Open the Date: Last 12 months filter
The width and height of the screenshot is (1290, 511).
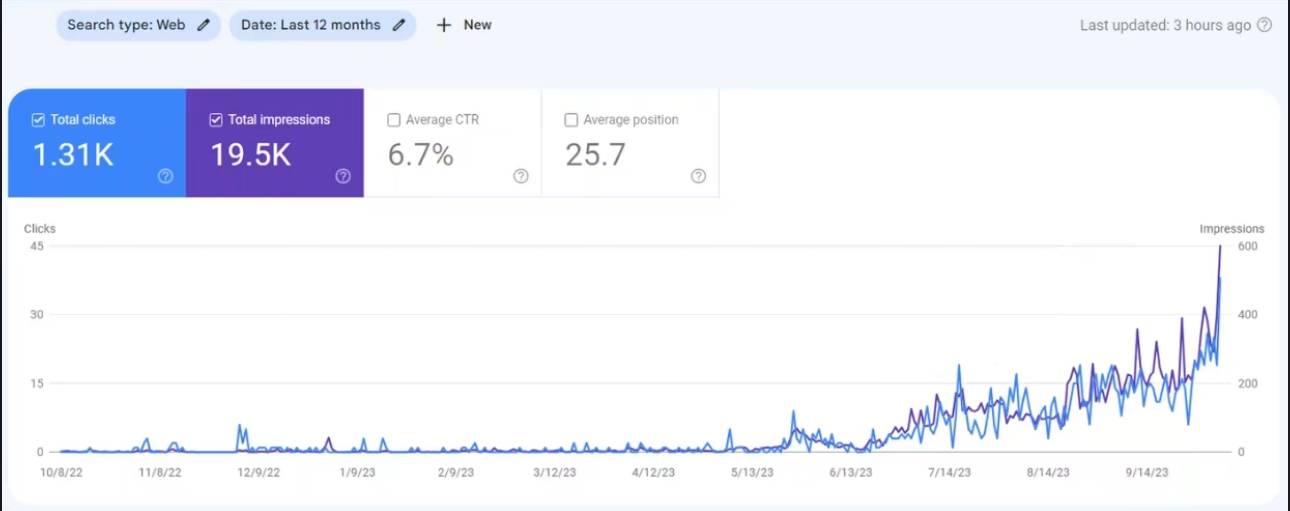(322, 25)
